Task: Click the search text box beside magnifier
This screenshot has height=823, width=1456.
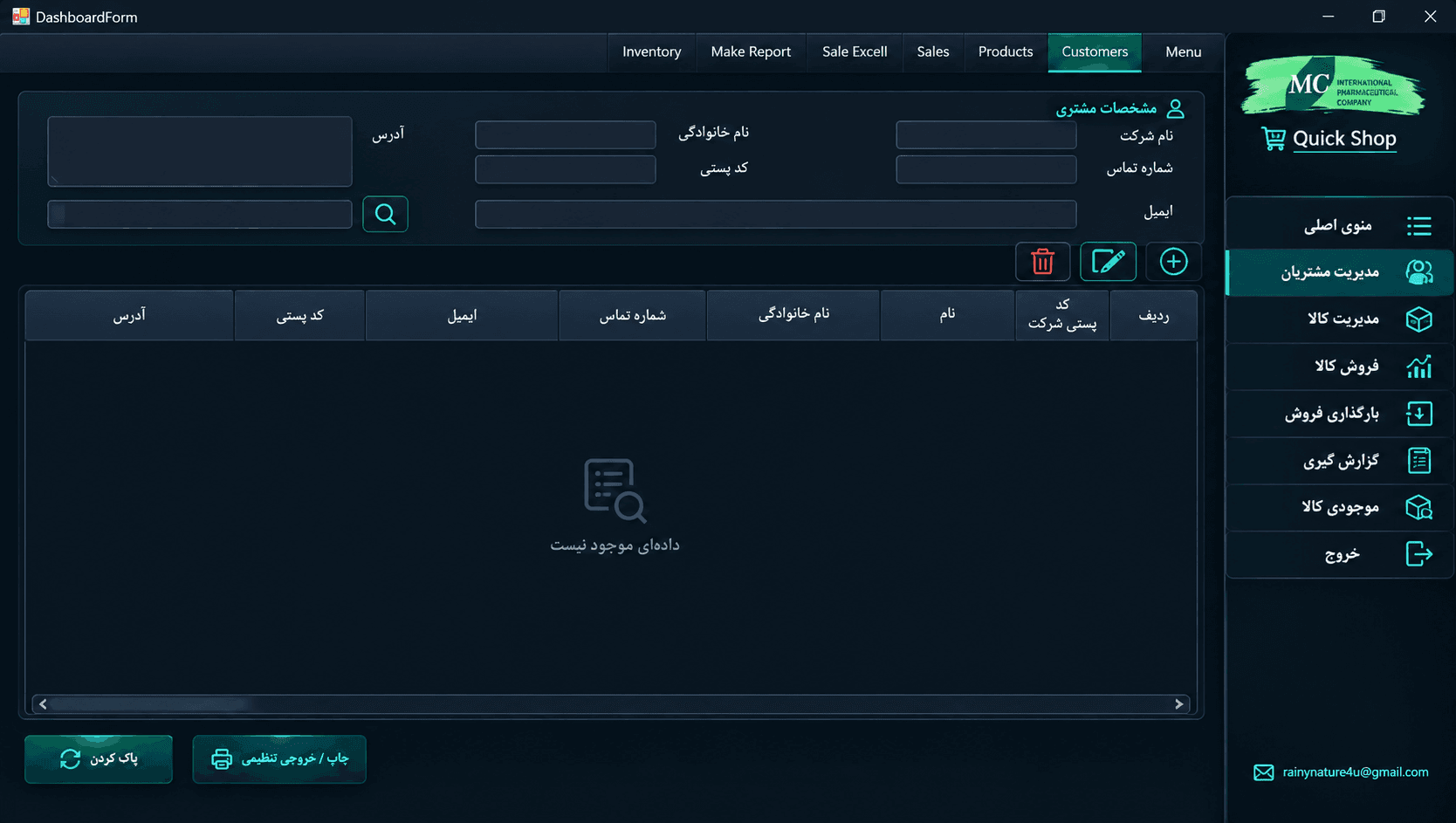Action: point(200,214)
